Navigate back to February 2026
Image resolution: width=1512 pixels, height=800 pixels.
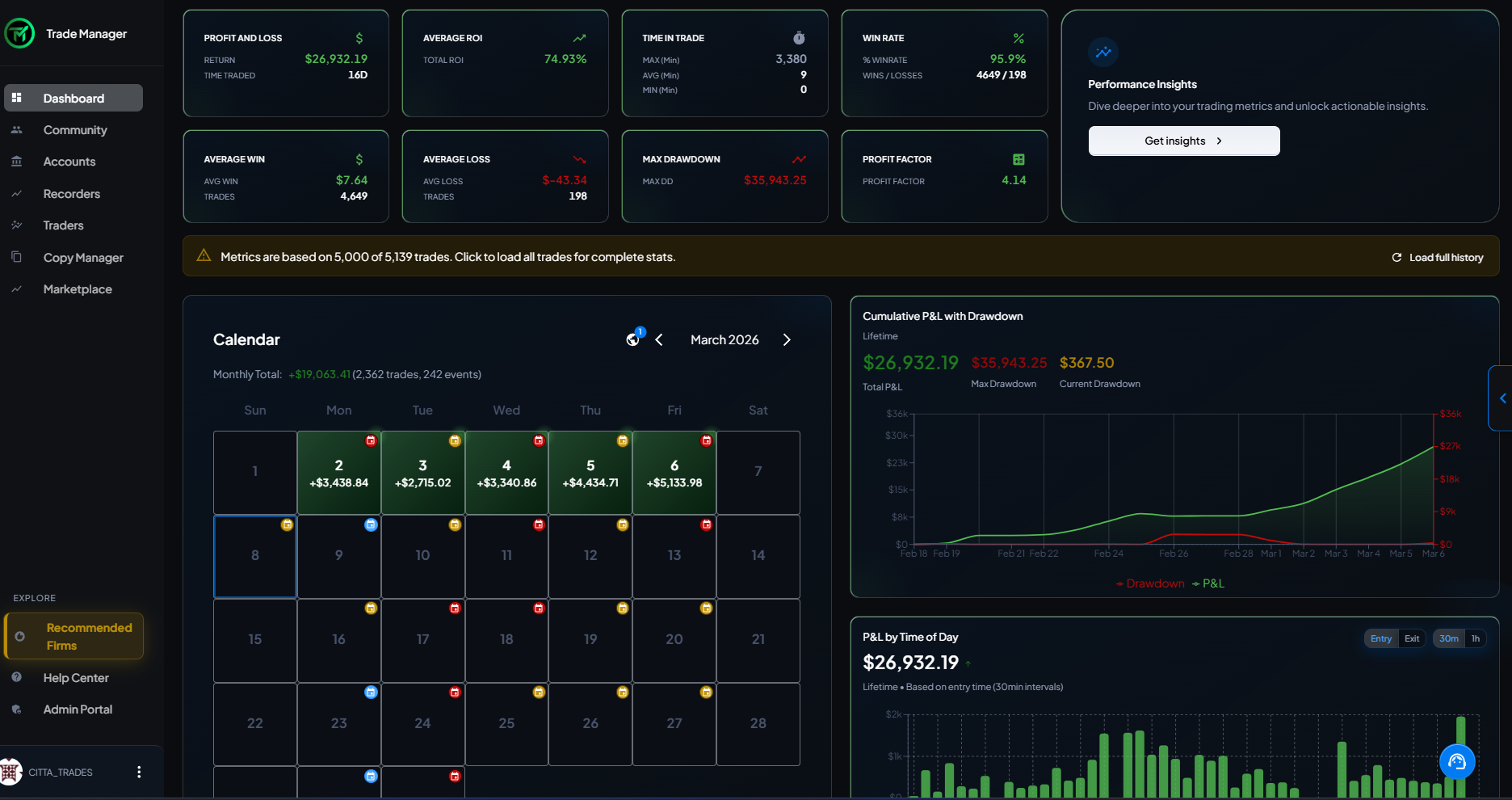coord(659,339)
